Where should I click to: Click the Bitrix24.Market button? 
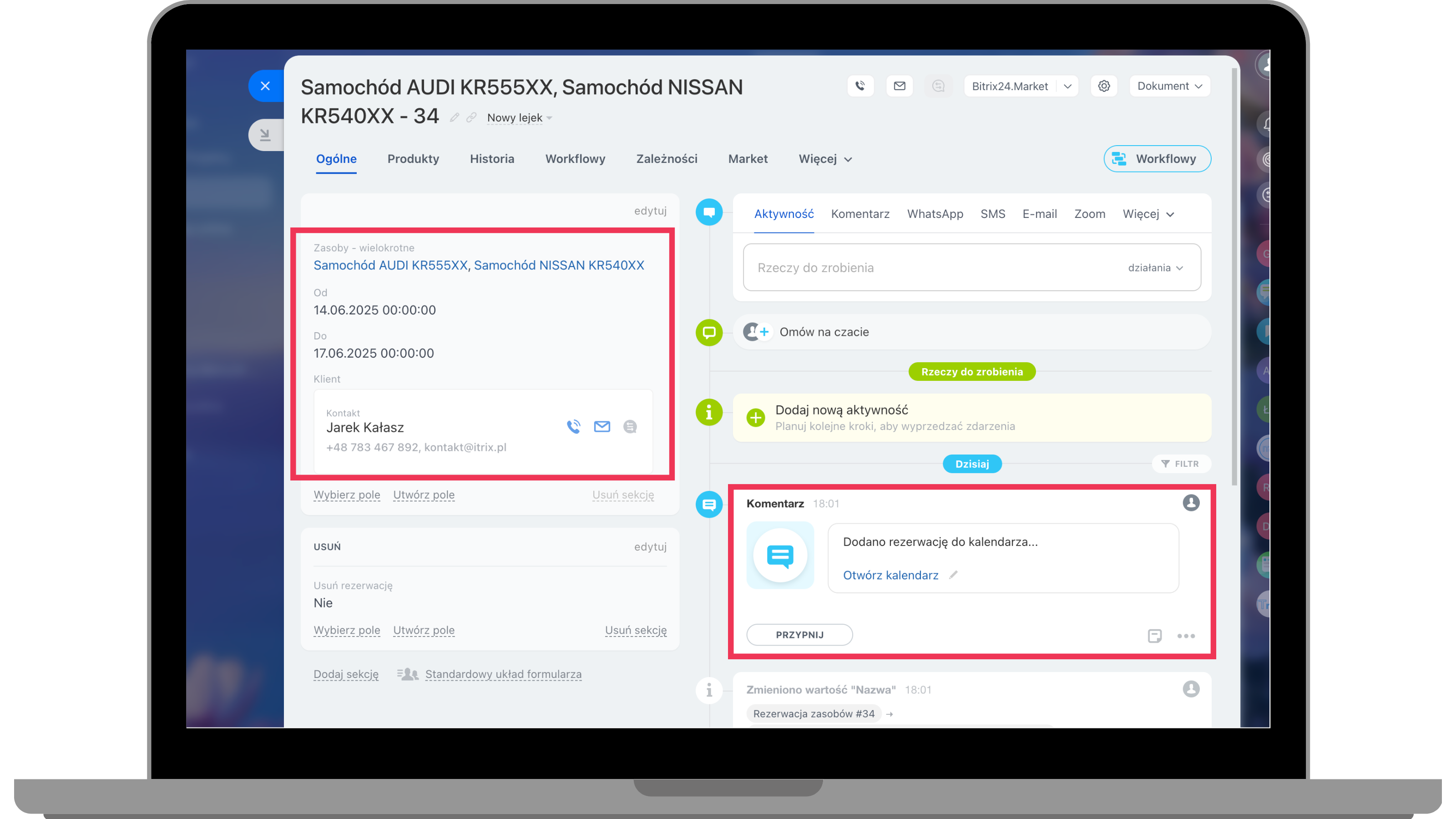1010,86
